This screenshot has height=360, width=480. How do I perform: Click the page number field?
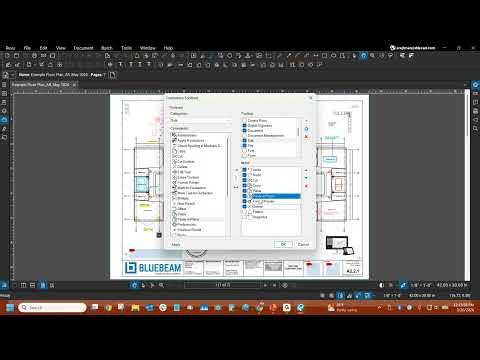pos(222,285)
